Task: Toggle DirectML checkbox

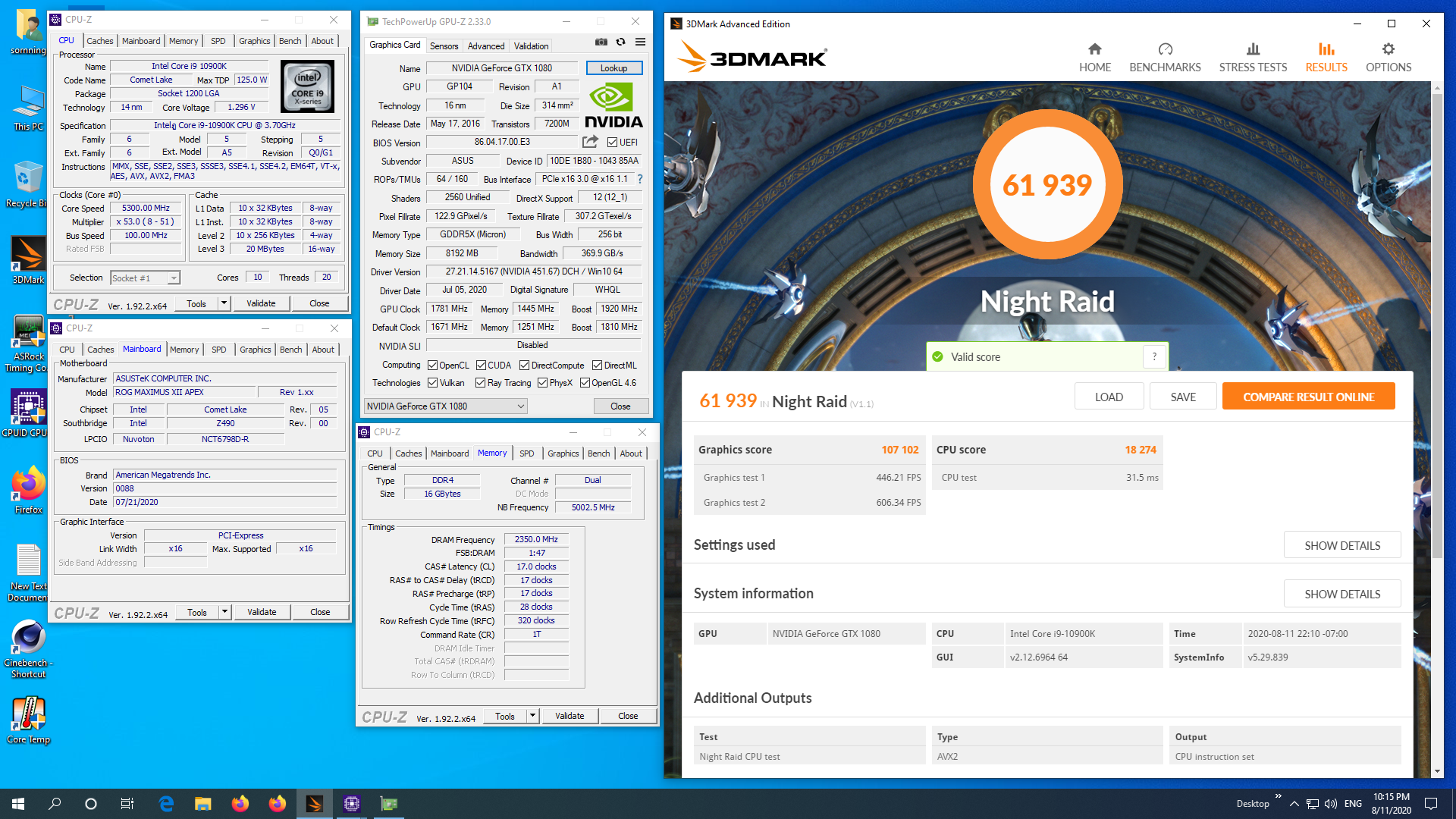Action: [x=597, y=366]
